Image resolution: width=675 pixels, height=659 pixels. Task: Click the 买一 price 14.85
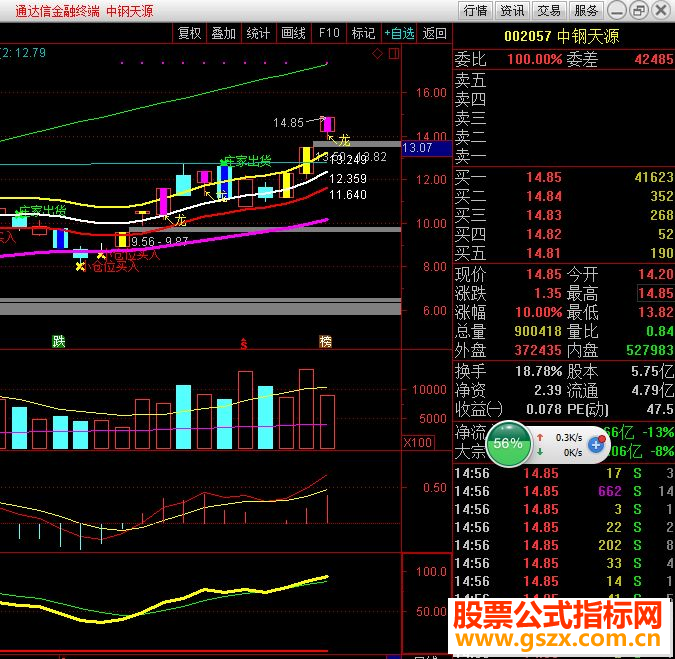[544, 177]
